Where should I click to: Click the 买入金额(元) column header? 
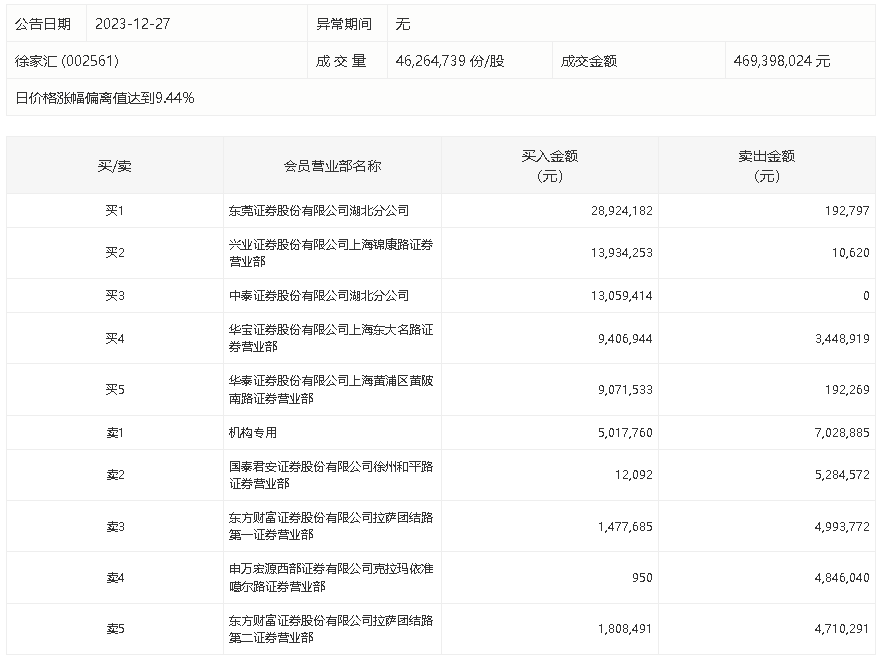[550, 166]
